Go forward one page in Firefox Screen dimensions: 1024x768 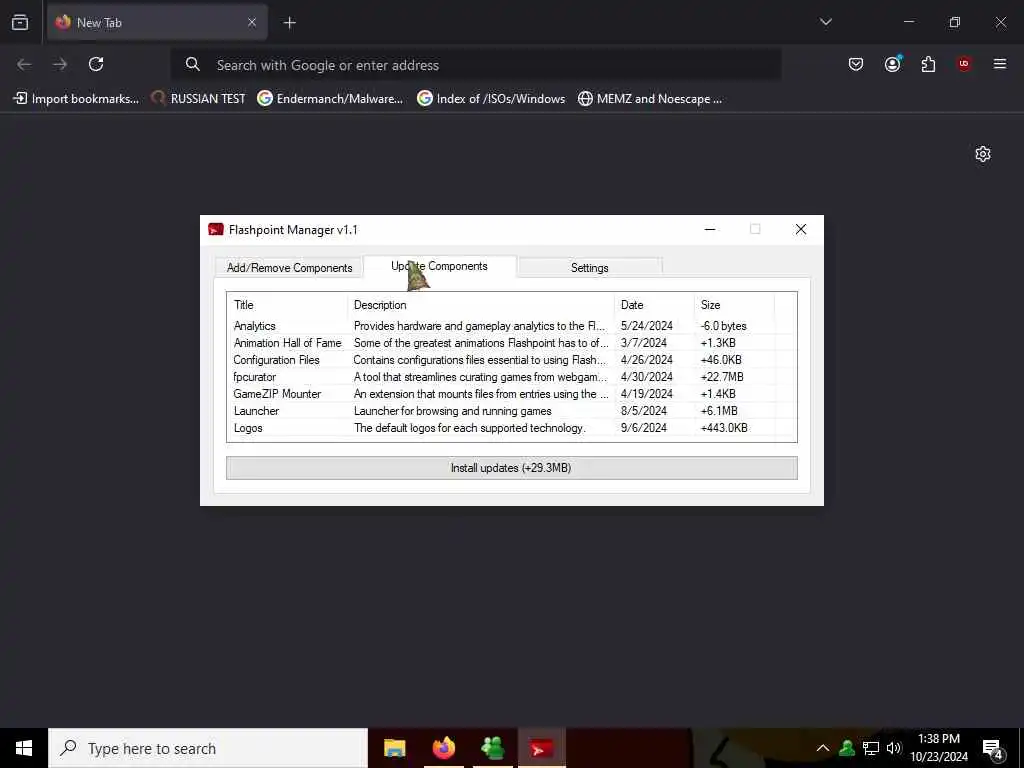(60, 64)
